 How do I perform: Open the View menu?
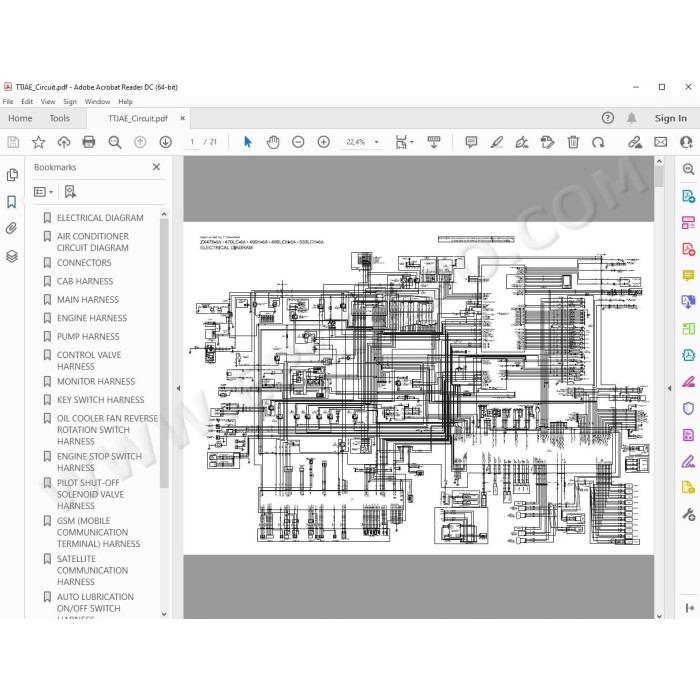(x=48, y=101)
